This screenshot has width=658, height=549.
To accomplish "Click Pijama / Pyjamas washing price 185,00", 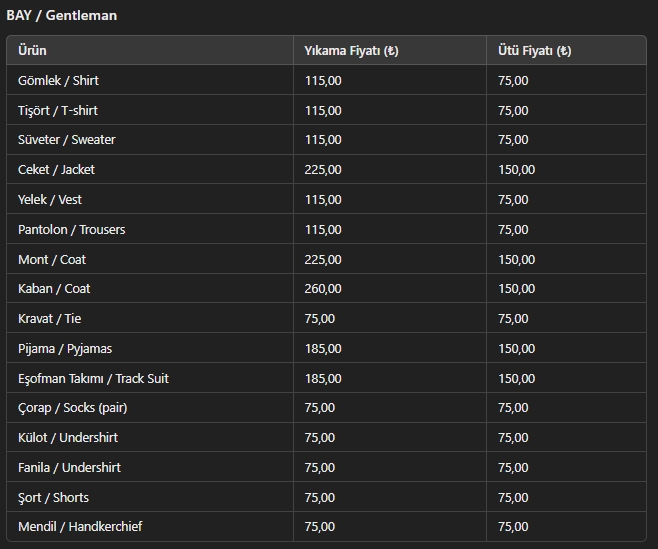I will (x=323, y=349).
